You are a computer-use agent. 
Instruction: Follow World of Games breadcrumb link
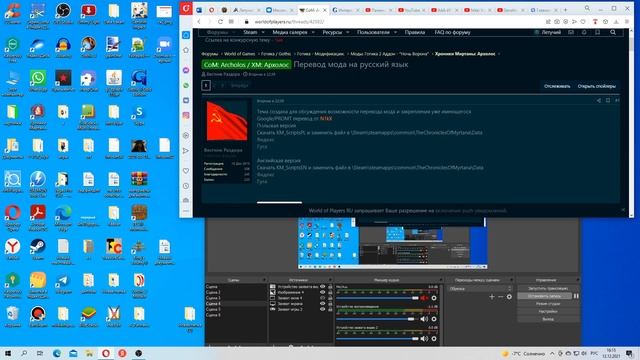[x=240, y=54]
